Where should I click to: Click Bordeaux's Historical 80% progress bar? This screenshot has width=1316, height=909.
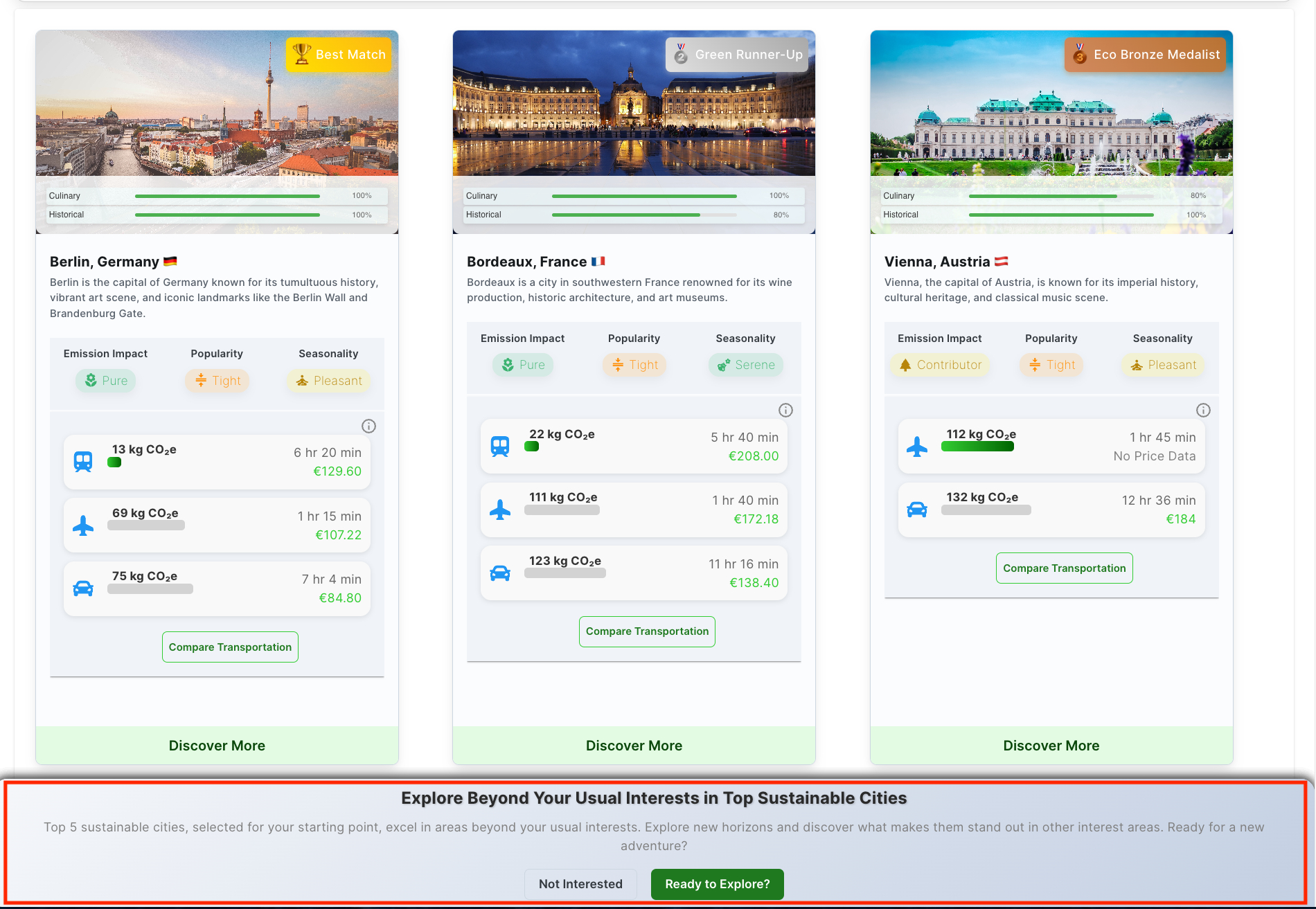tap(644, 215)
